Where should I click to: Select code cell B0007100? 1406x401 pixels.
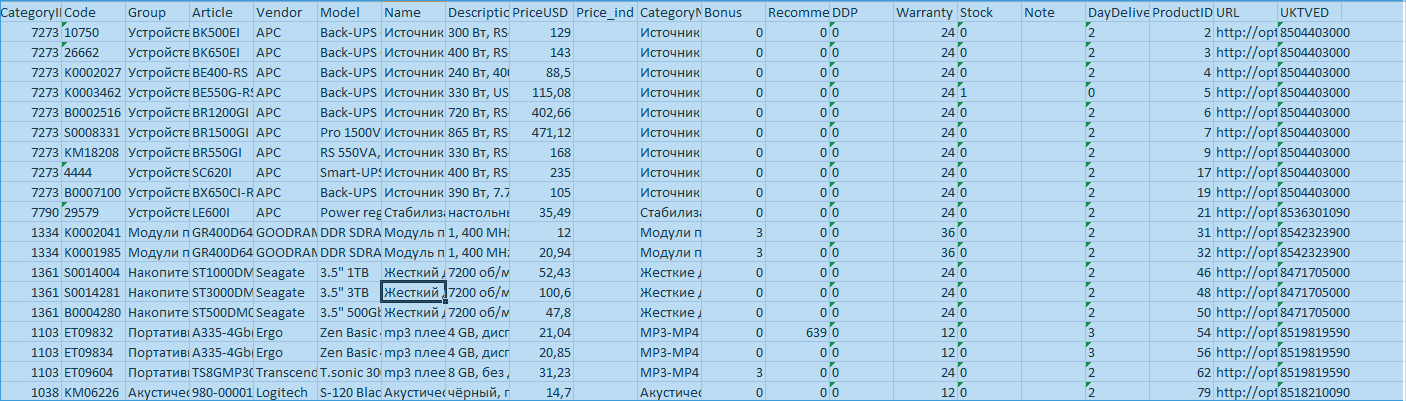pos(94,193)
